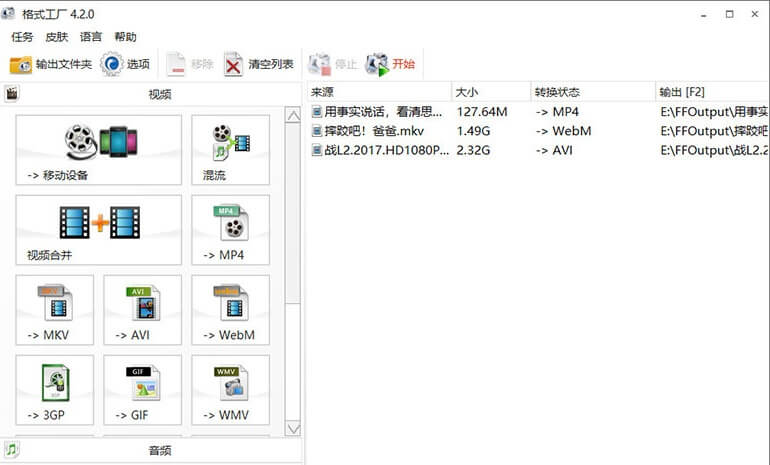This screenshot has height=465, width=770.
Task: Select the 用事实说话 task row
Action: 539,112
